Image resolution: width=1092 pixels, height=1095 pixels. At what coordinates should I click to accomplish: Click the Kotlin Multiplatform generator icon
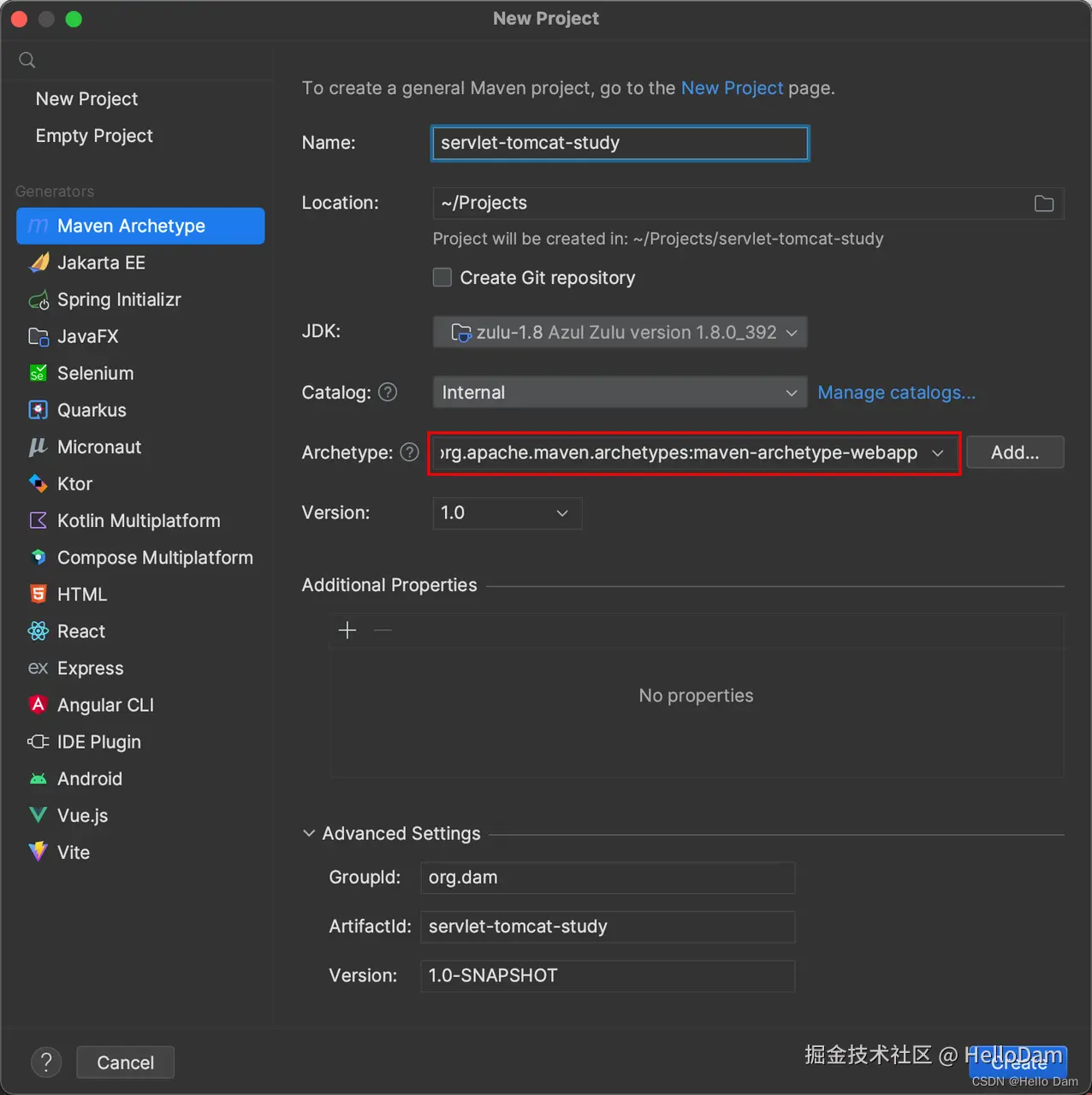[39, 521]
